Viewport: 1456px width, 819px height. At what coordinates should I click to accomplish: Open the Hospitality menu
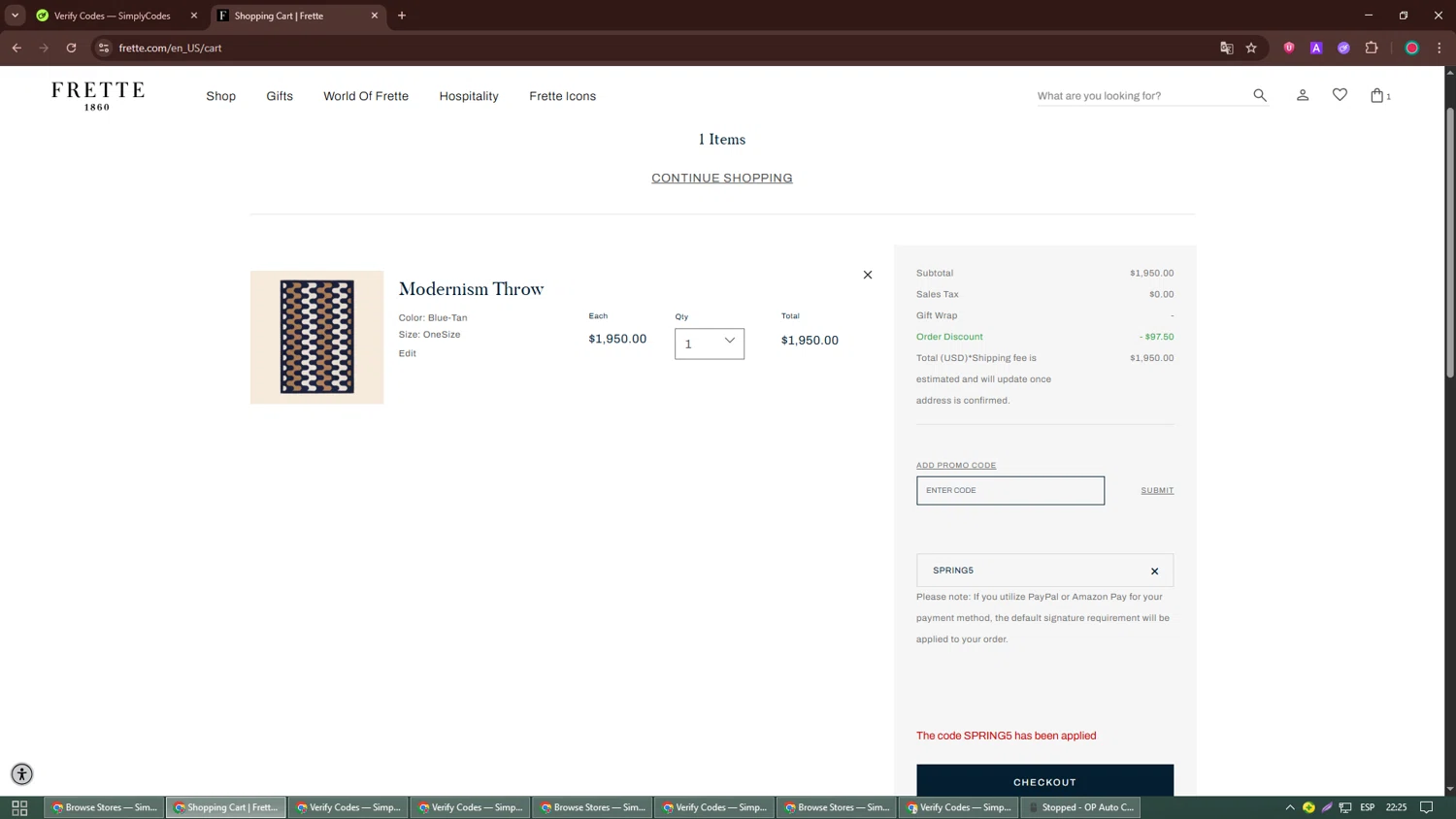tap(469, 96)
